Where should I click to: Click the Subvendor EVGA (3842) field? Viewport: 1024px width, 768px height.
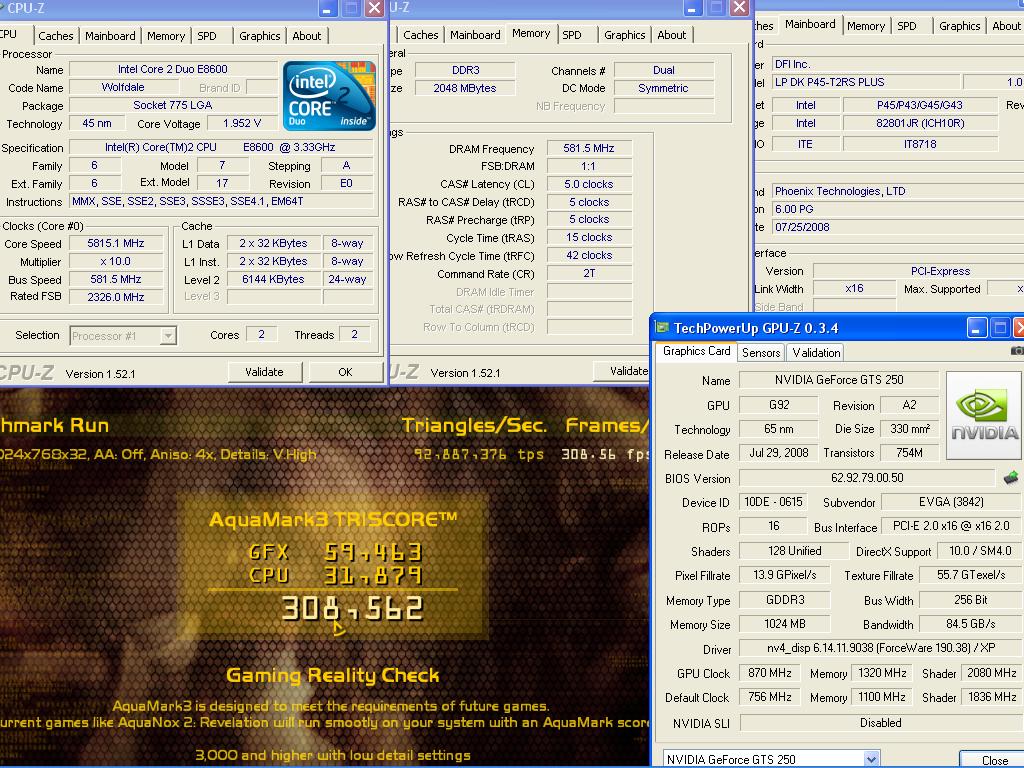point(950,502)
